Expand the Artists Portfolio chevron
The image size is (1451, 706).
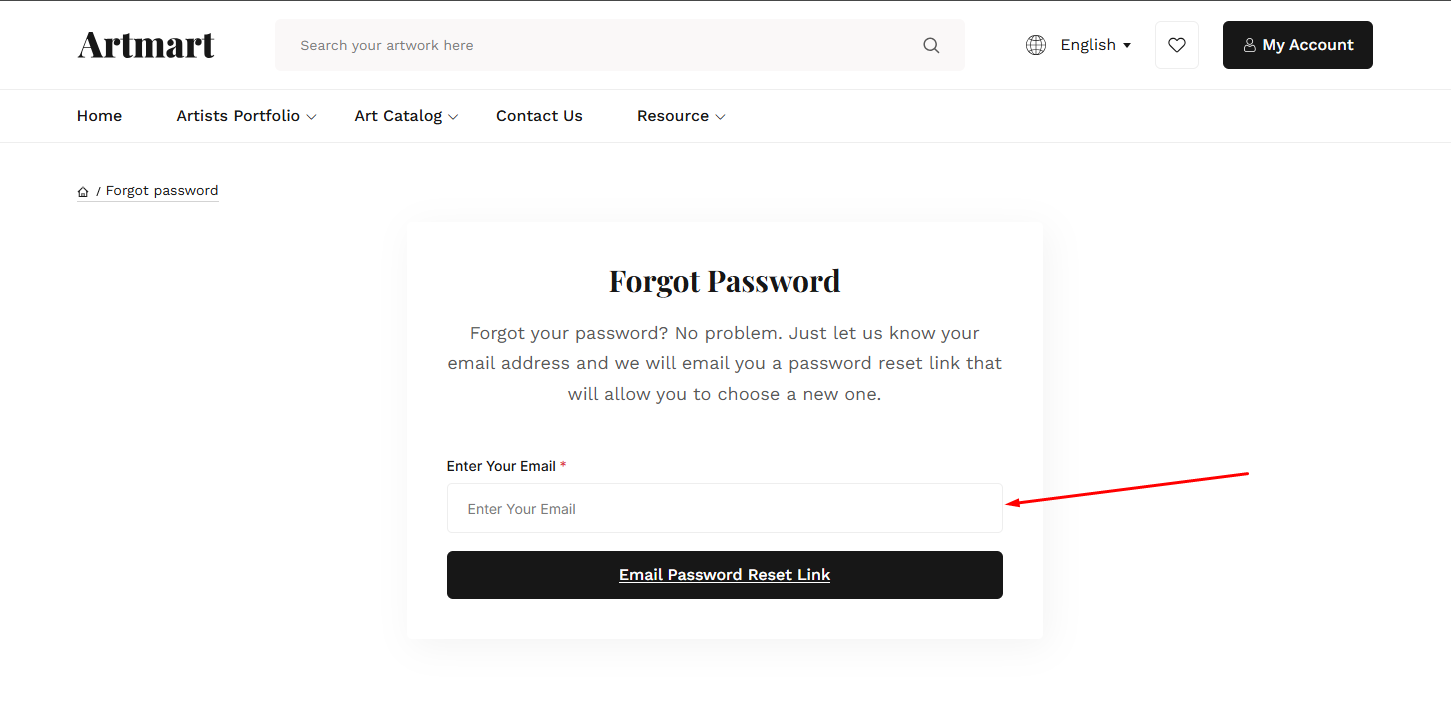tap(312, 117)
